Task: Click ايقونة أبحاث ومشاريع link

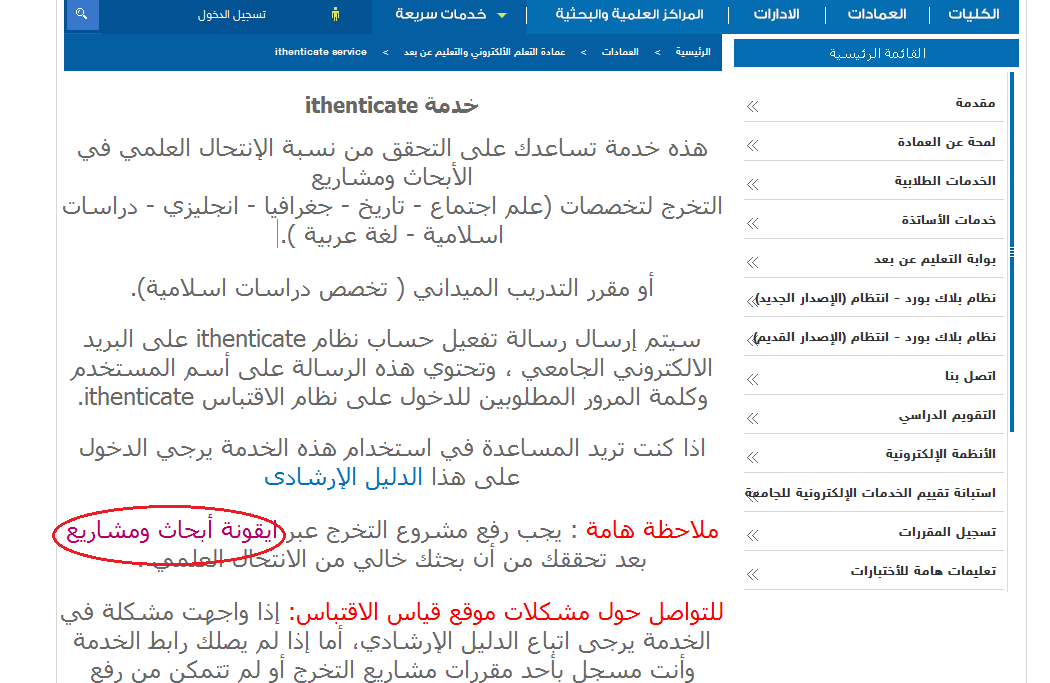Action: tap(172, 531)
